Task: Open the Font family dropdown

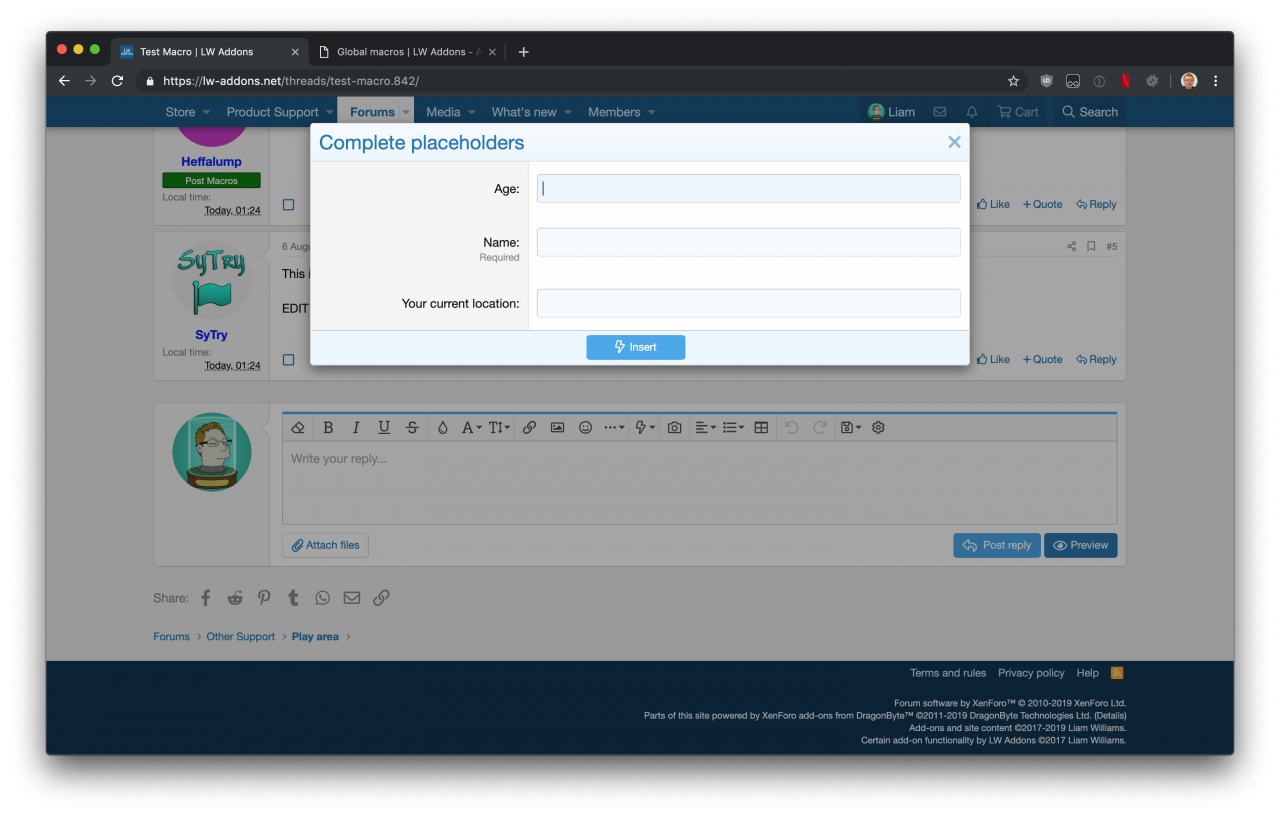Action: (x=471, y=428)
